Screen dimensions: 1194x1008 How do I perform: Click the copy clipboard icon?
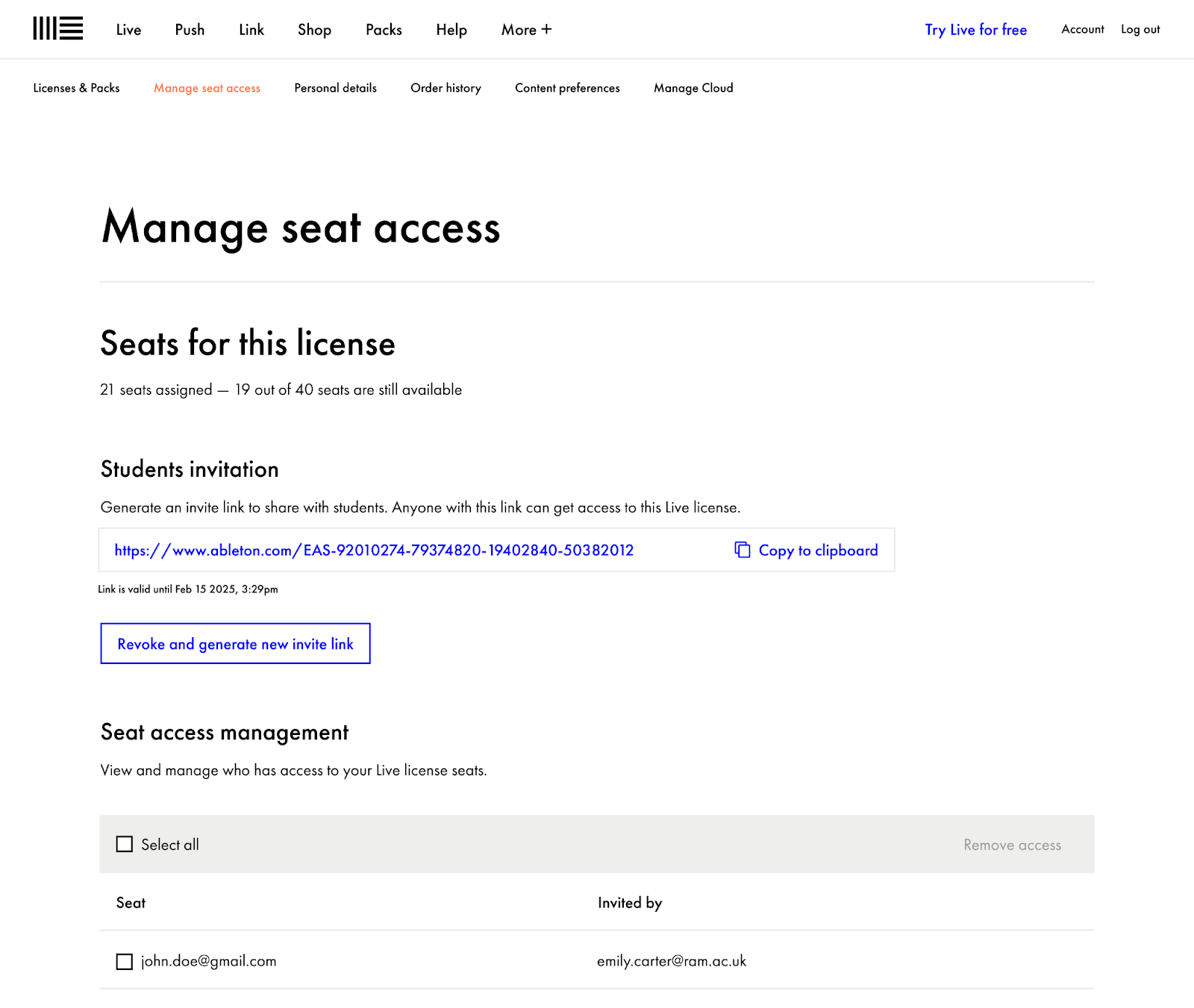[x=742, y=550]
